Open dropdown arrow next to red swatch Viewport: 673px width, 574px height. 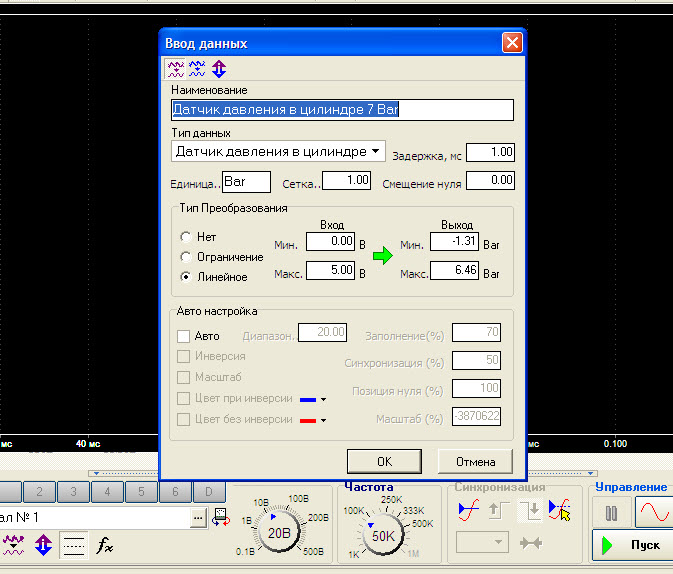(324, 421)
